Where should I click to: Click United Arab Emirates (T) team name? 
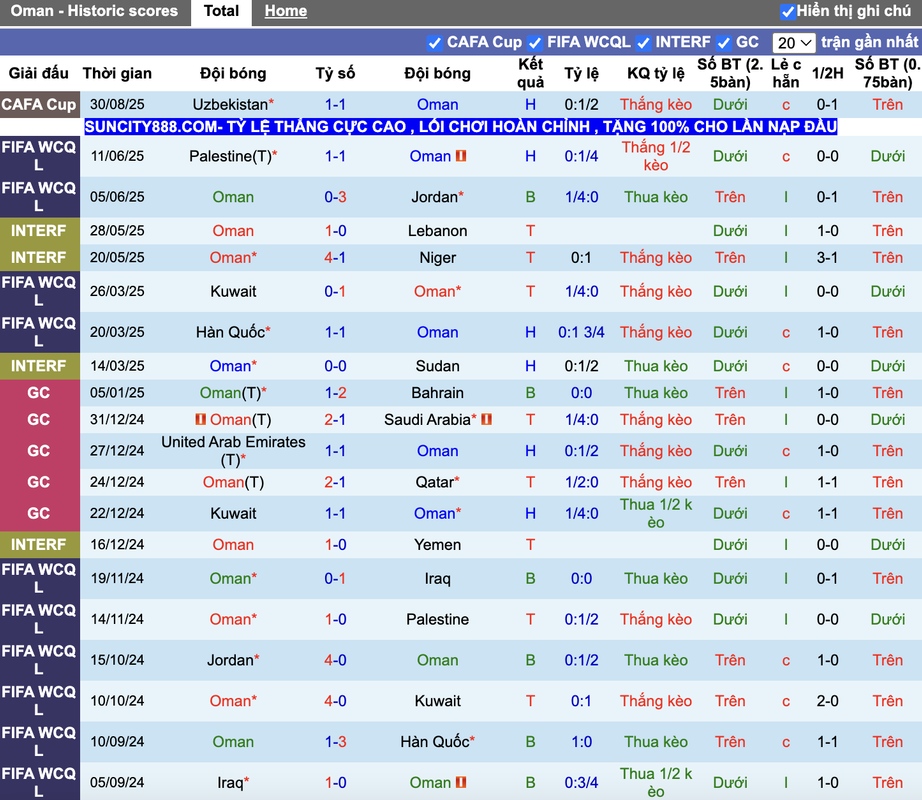(x=233, y=451)
